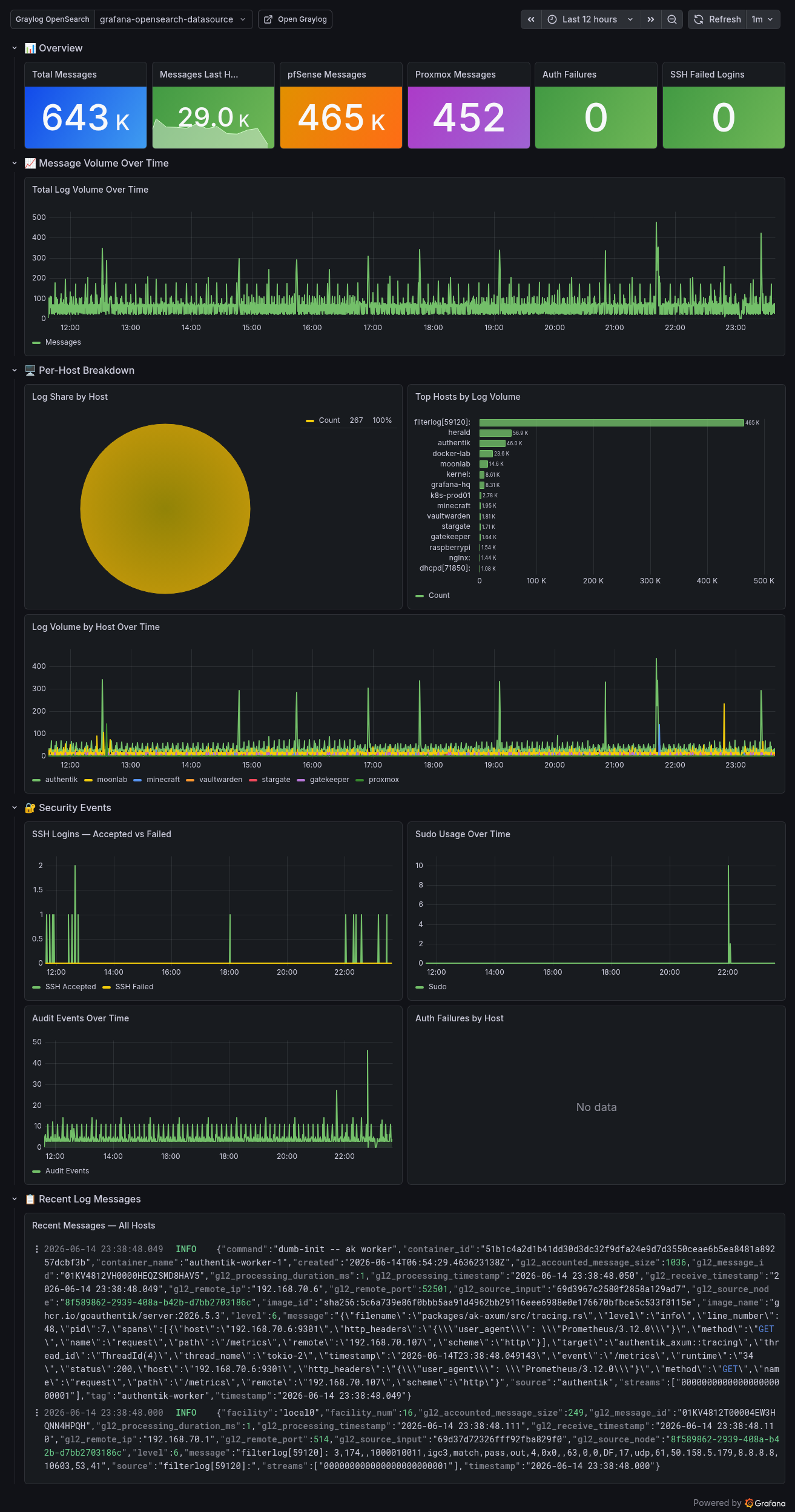Click the Proxmox Messages panel title

[x=455, y=75]
